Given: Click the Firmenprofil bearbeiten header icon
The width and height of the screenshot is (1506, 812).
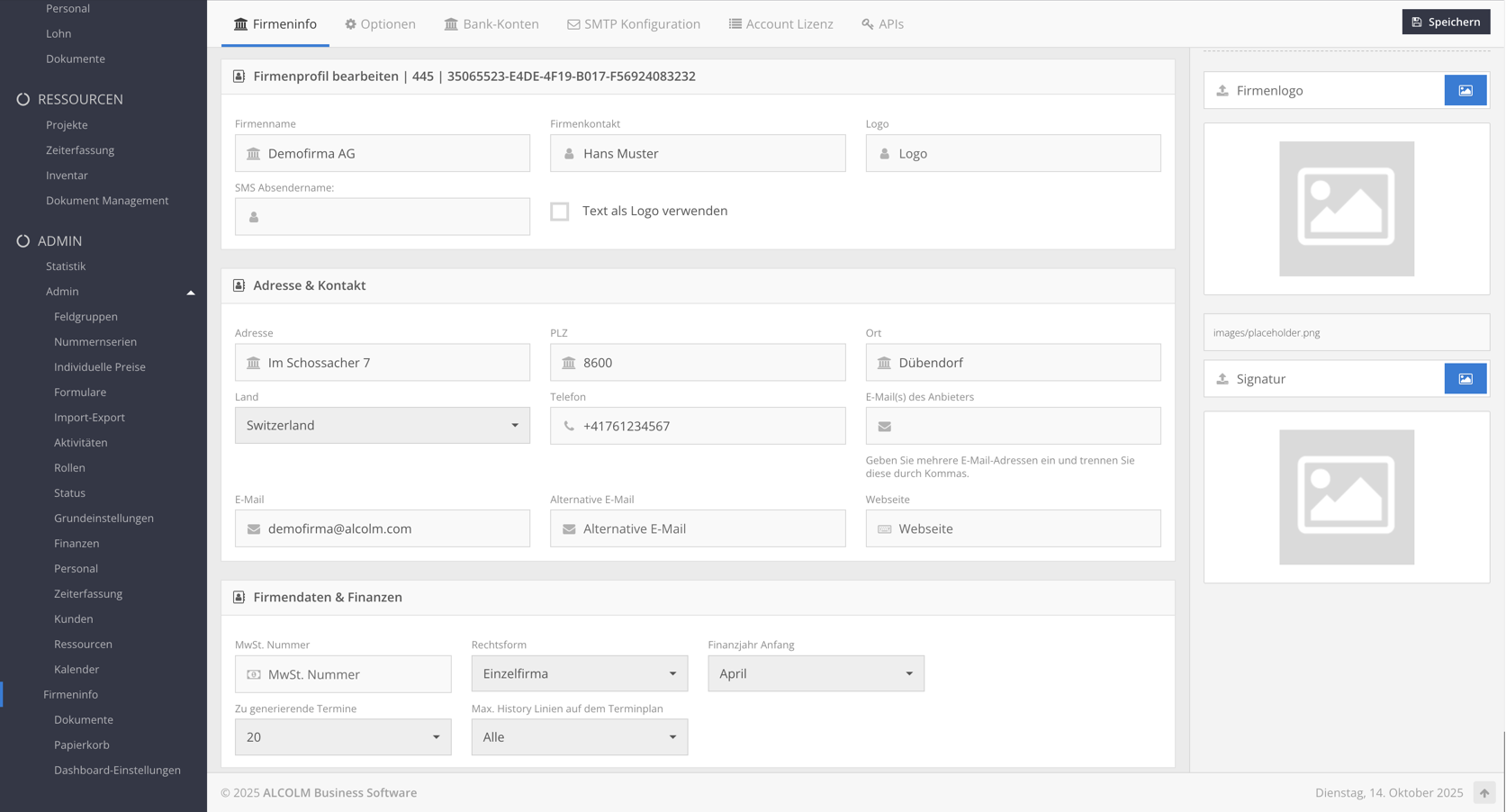Looking at the screenshot, I should click(x=239, y=77).
